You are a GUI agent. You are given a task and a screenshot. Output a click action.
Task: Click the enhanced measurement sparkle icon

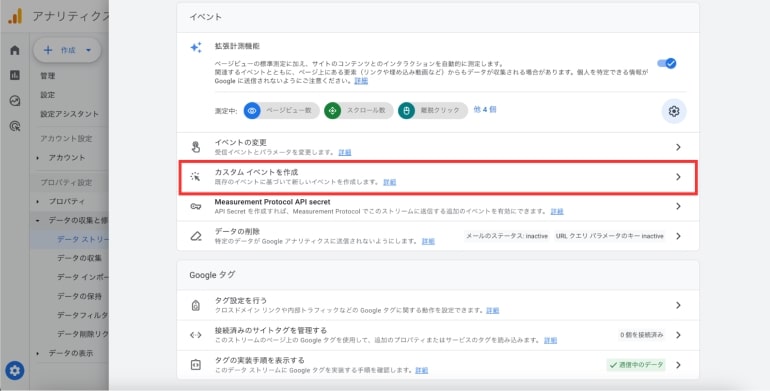pyautogui.click(x=196, y=47)
